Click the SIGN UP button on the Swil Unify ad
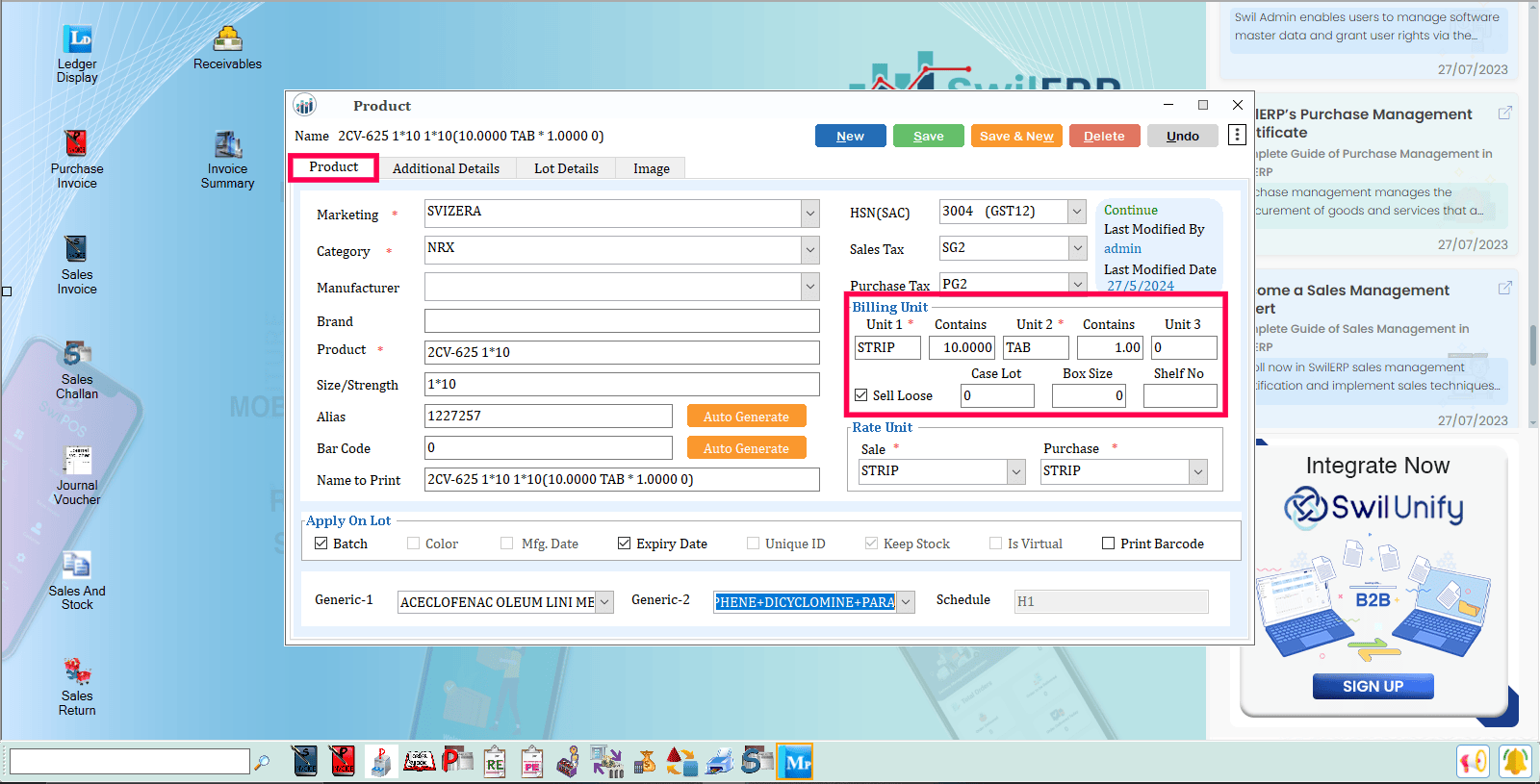 coord(1373,686)
